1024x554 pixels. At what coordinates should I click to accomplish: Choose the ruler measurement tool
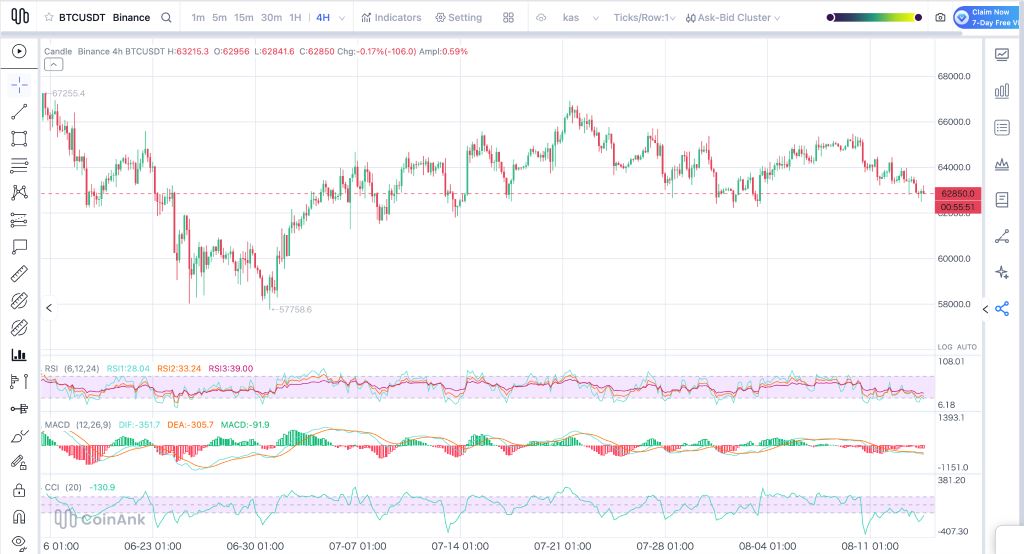19,274
